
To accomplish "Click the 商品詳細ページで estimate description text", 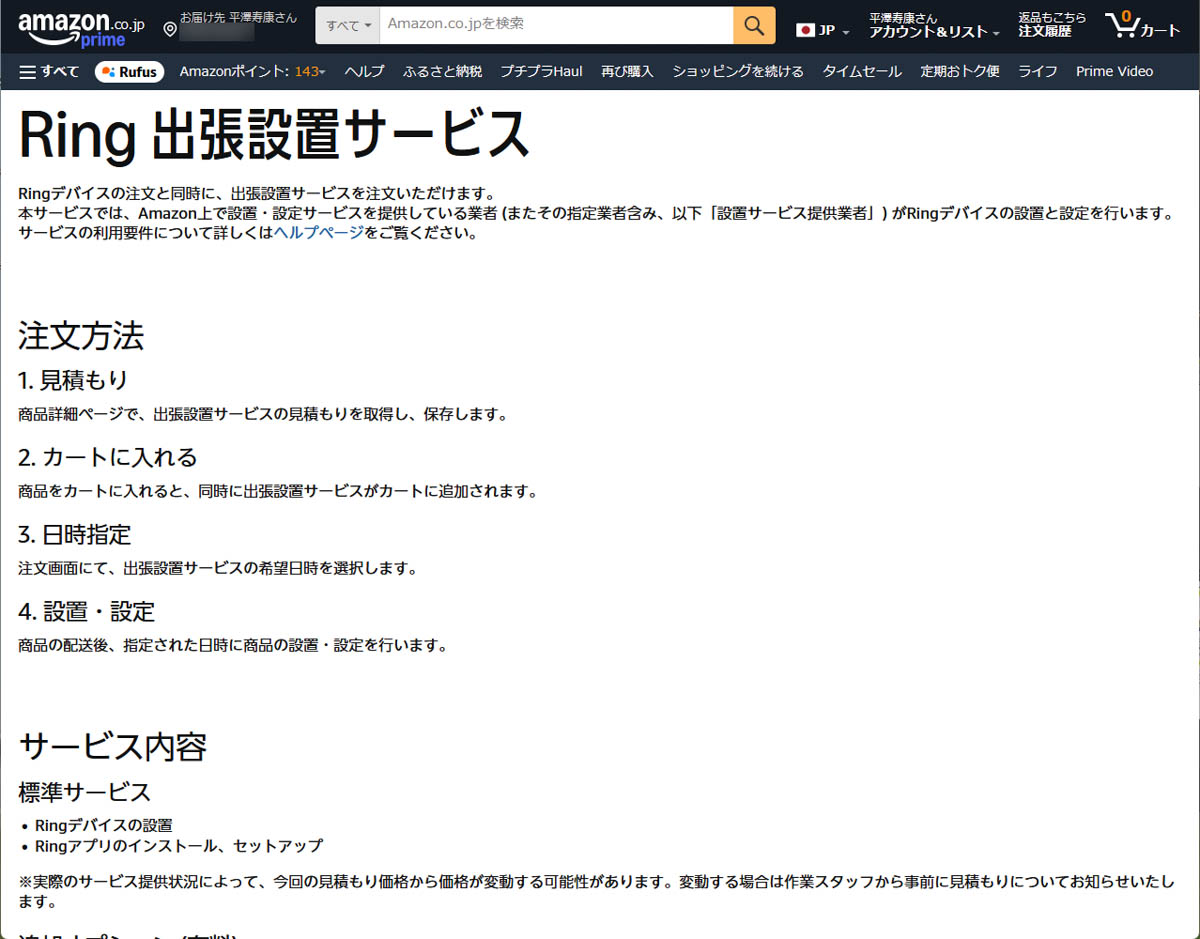I will [263, 413].
